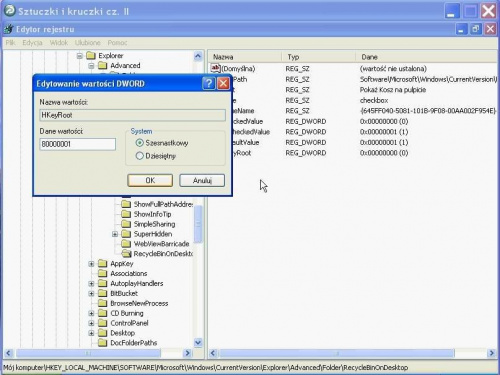Click the values pane horizontal scrollbar thumb

[337, 353]
